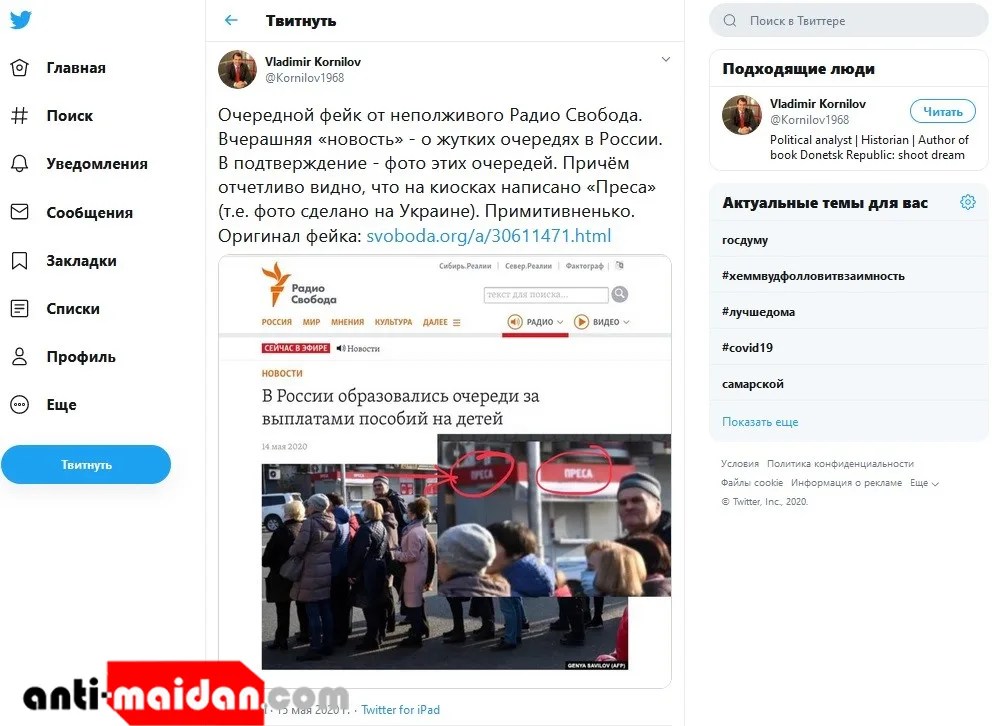Image resolution: width=992 pixels, height=726 pixels.
Task: Click the blue Твитнуть button
Action: [86, 465]
